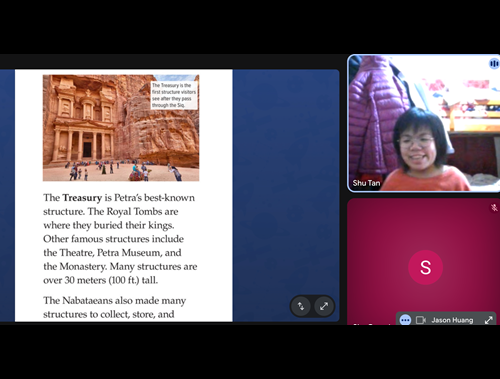Viewport: 500px width, 379px height.
Task: Select the Shu Tan video tile
Action: tap(424, 123)
